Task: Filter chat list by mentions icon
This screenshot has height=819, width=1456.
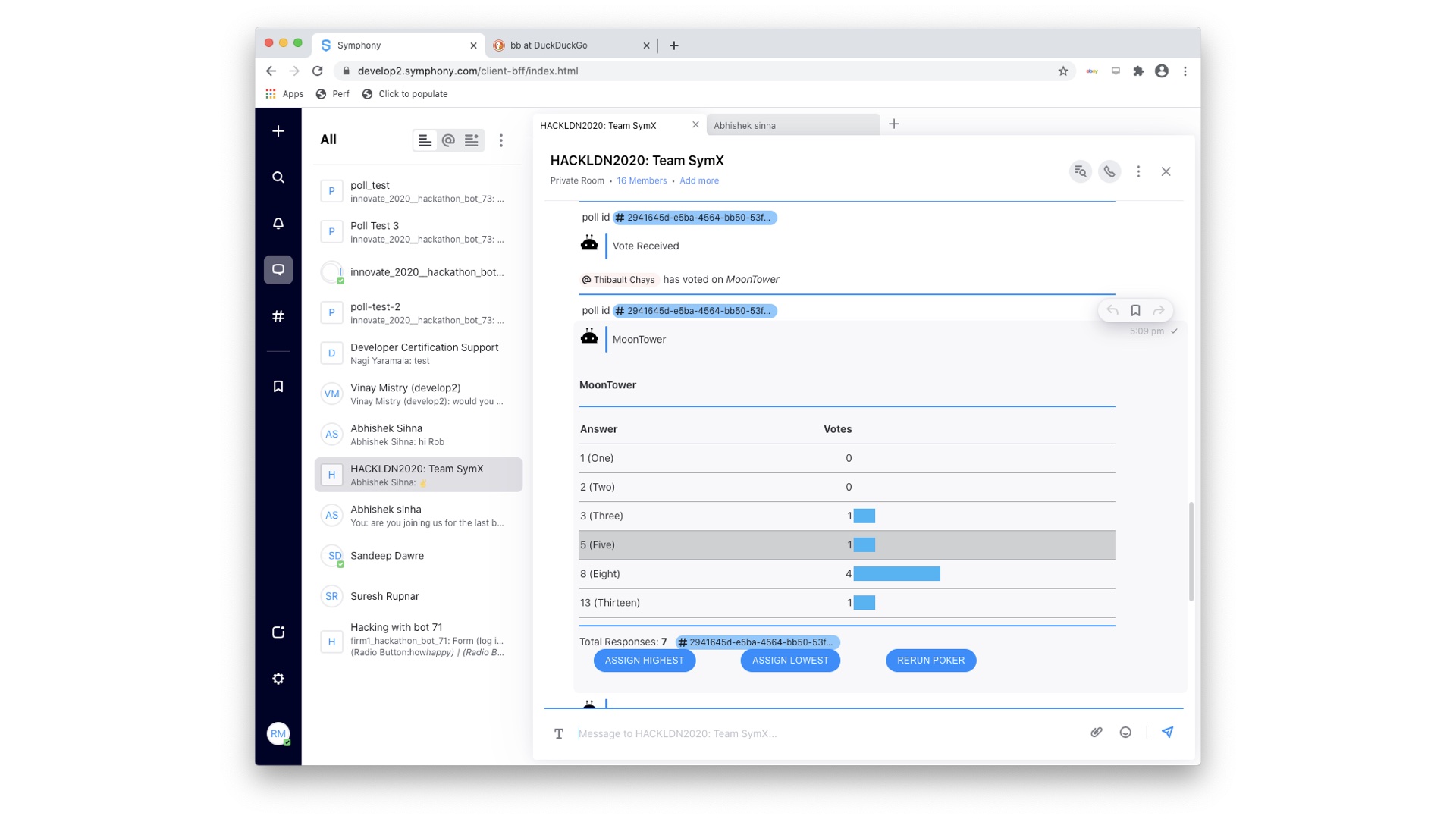Action: (x=448, y=140)
